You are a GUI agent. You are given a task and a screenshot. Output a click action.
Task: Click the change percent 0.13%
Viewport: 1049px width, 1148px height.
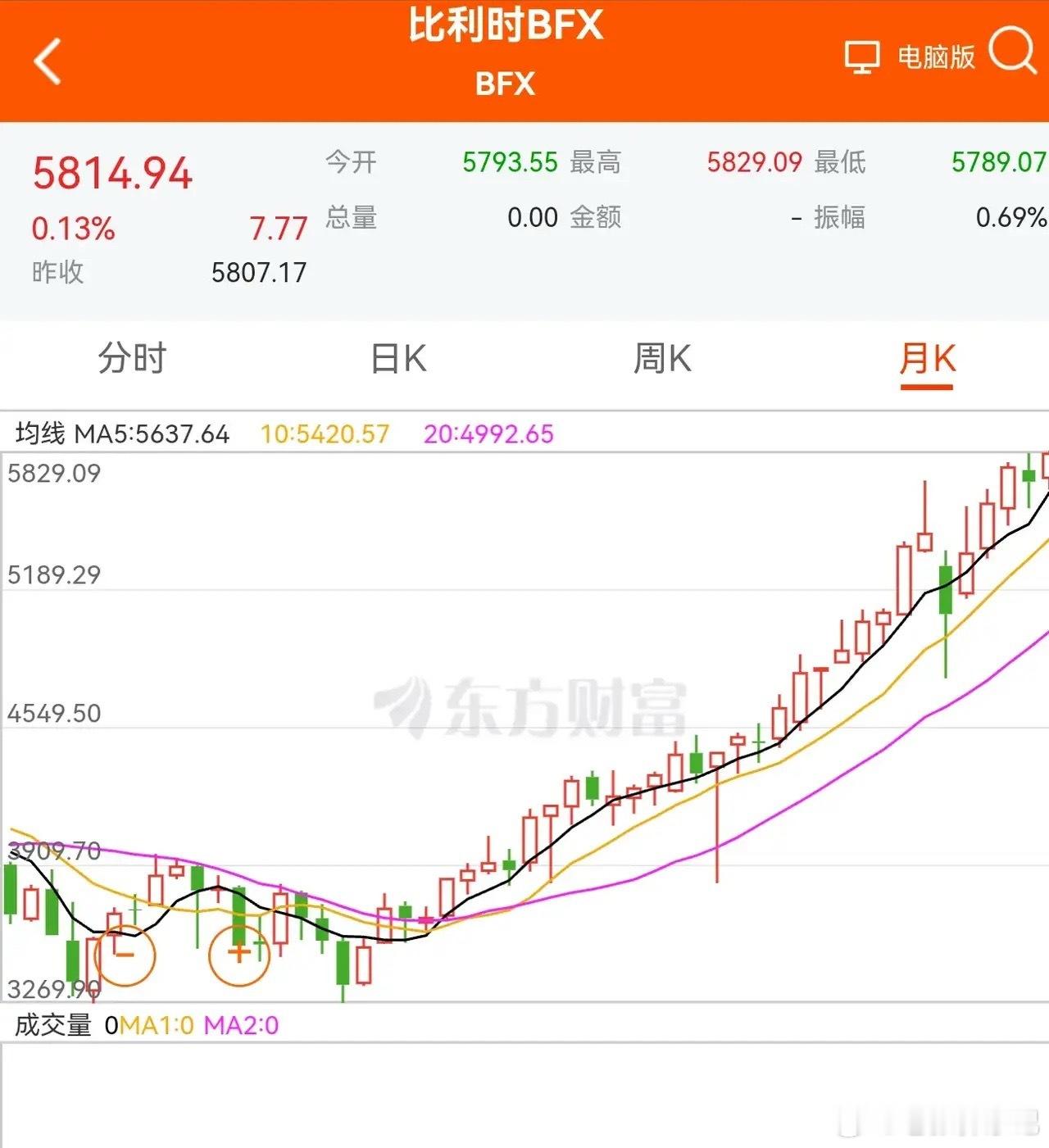[74, 229]
